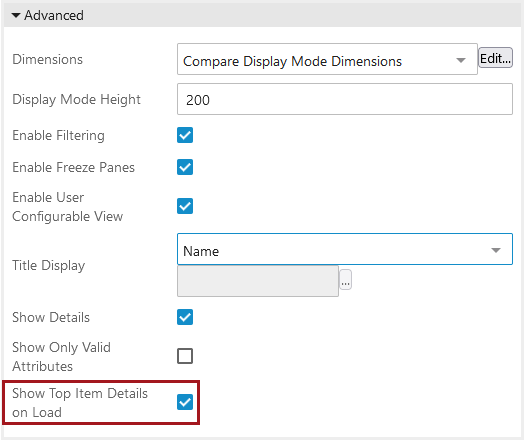Open the Dimensions dropdown arrow
Screen dimensions: 524x440
[x=461, y=60]
